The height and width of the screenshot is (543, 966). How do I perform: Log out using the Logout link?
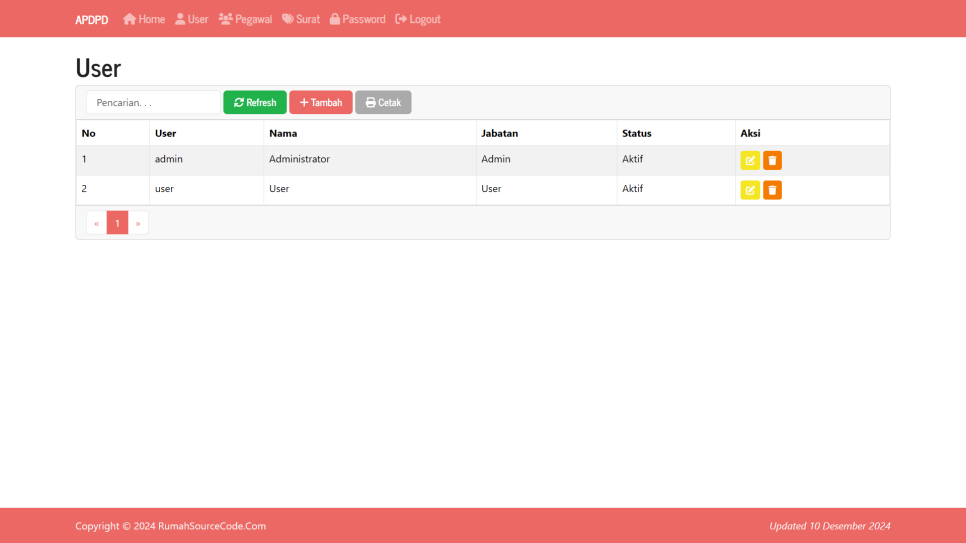pyautogui.click(x=418, y=19)
